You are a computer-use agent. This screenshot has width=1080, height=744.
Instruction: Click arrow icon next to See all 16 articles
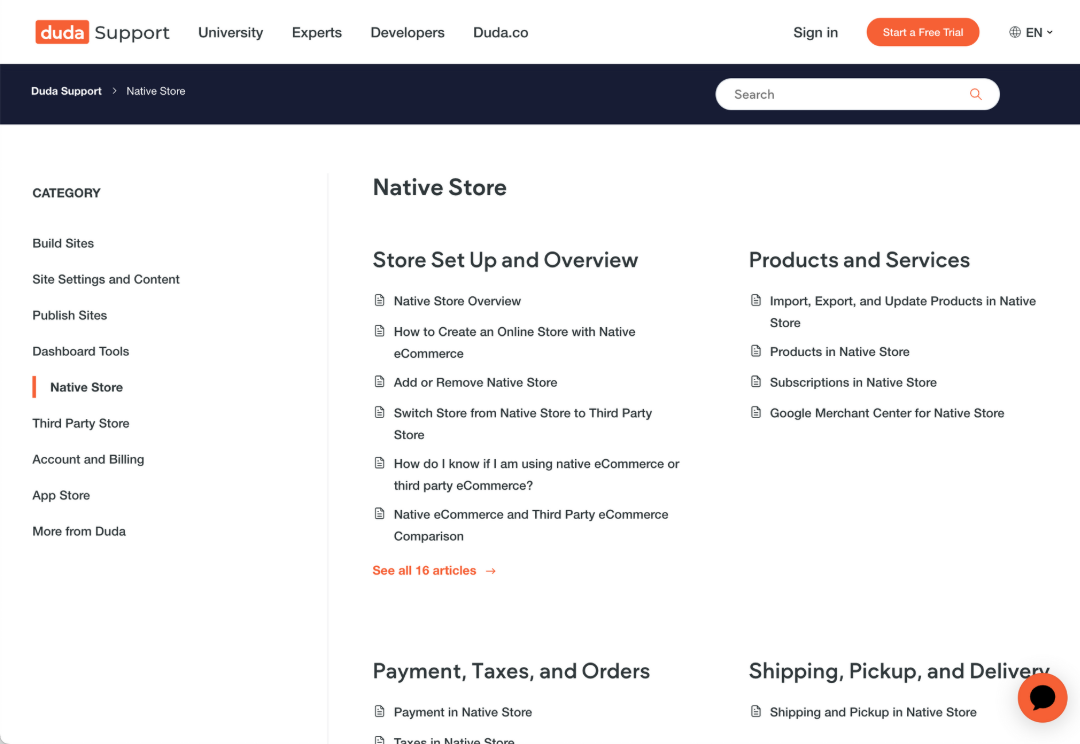pos(491,571)
